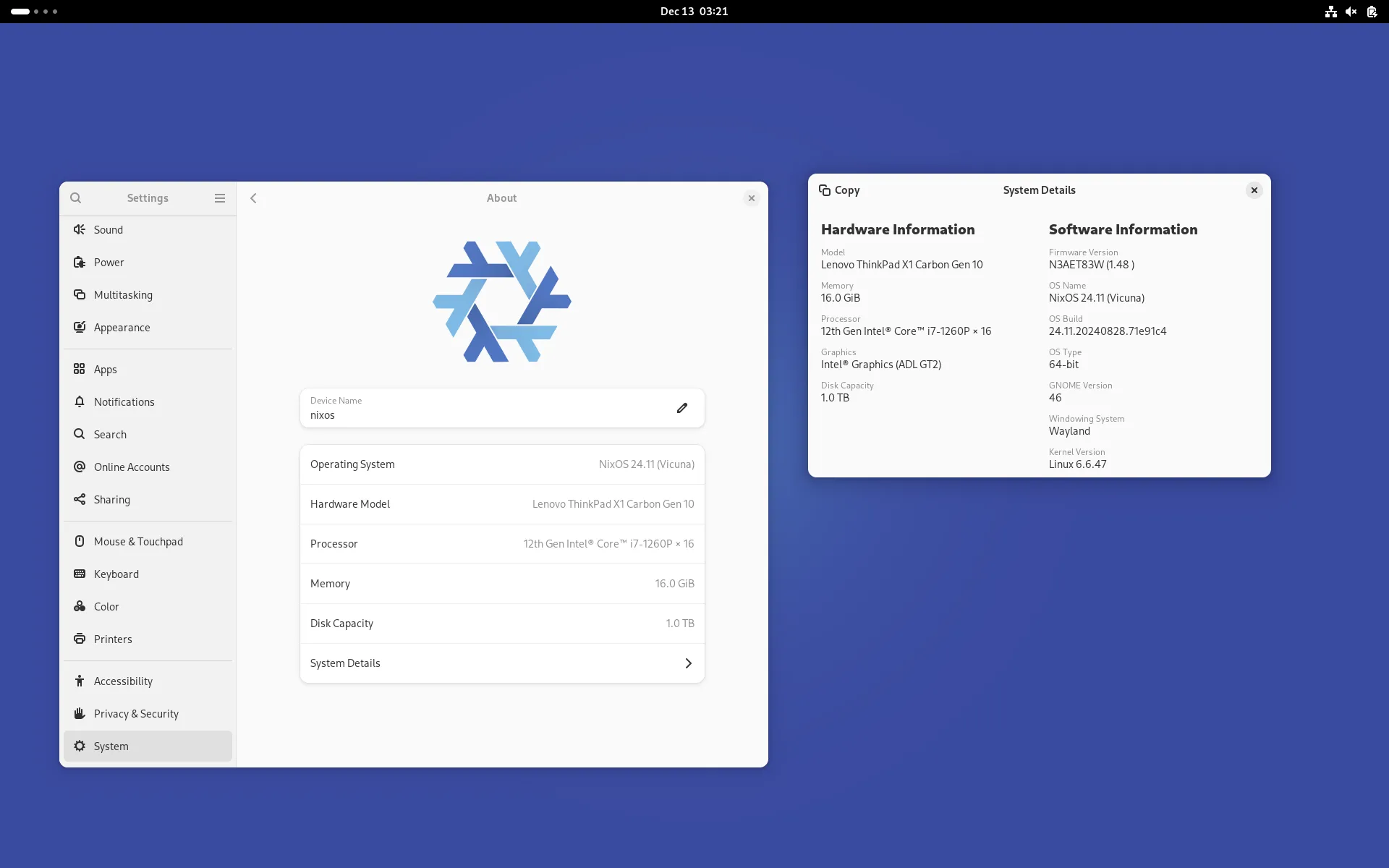Click GNOME Version 46 value

[x=1055, y=398]
